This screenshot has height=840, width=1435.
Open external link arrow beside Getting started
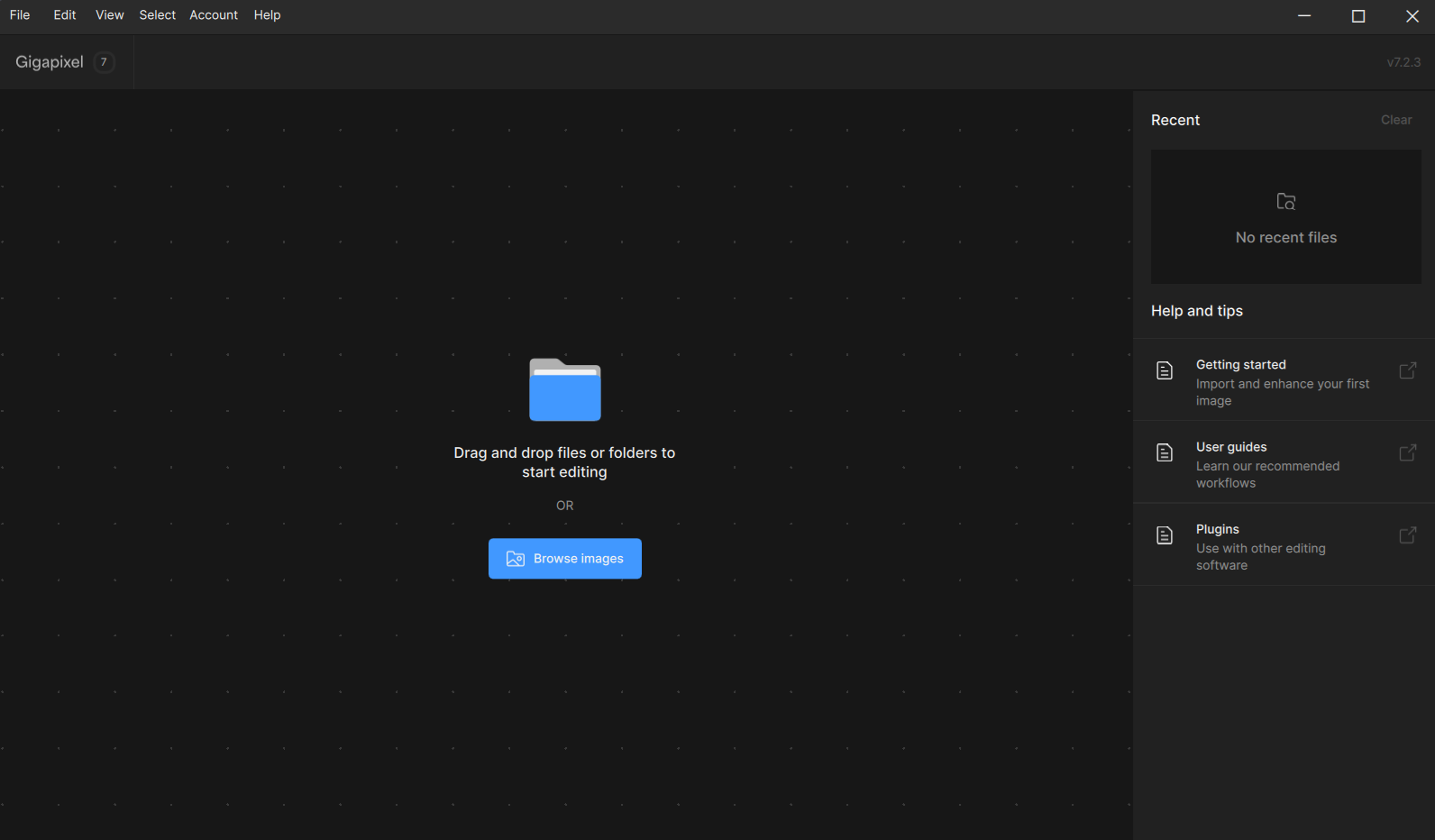1407,370
